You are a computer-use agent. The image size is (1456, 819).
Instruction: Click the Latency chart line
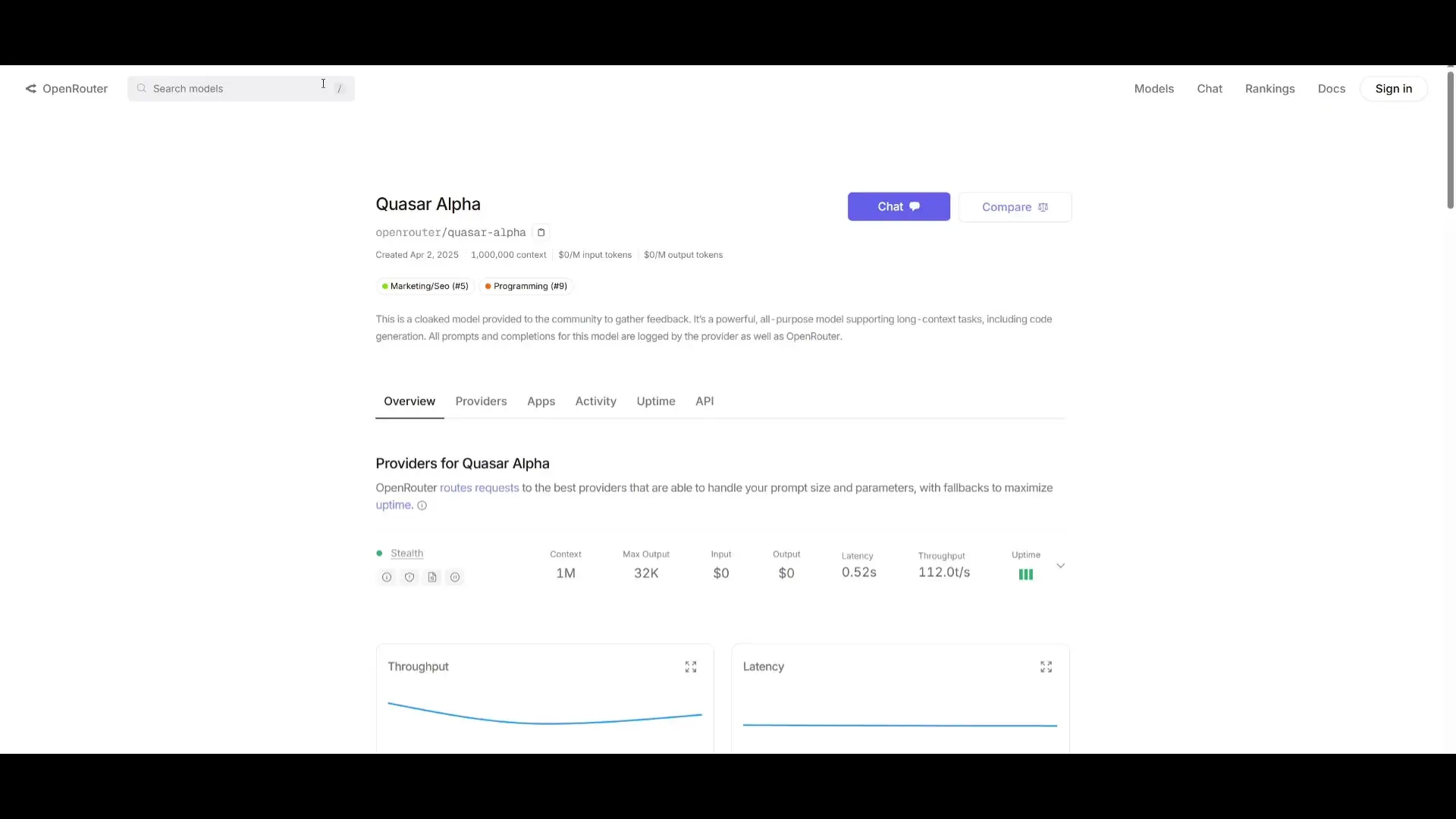click(x=900, y=726)
